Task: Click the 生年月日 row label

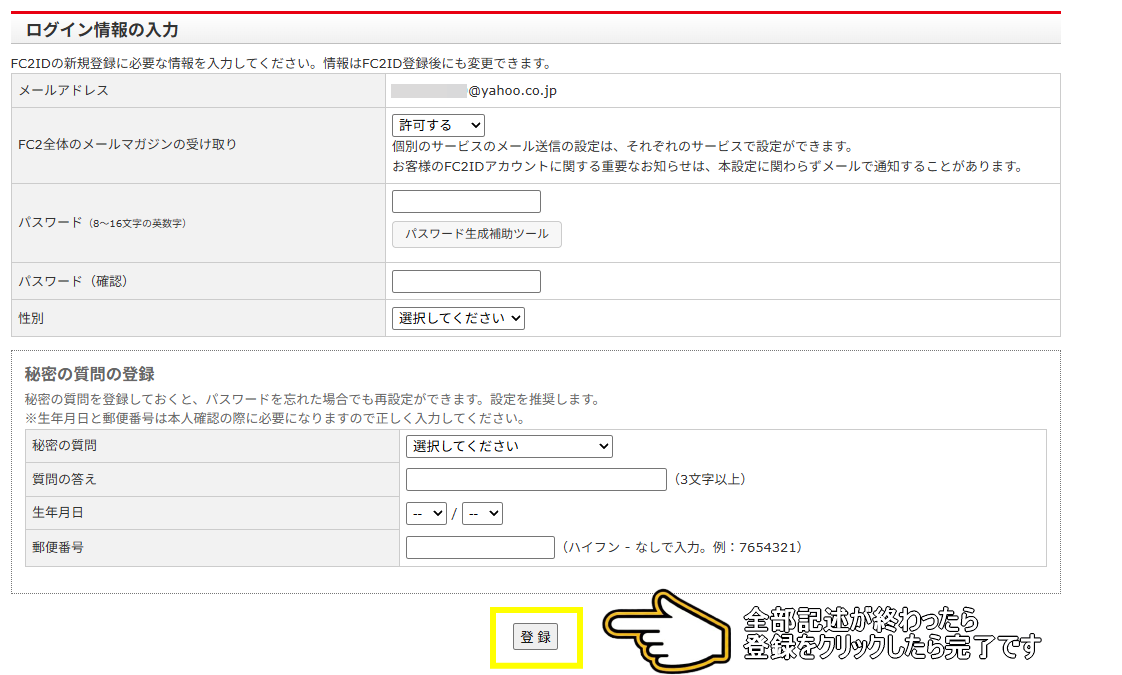Action: pos(58,513)
